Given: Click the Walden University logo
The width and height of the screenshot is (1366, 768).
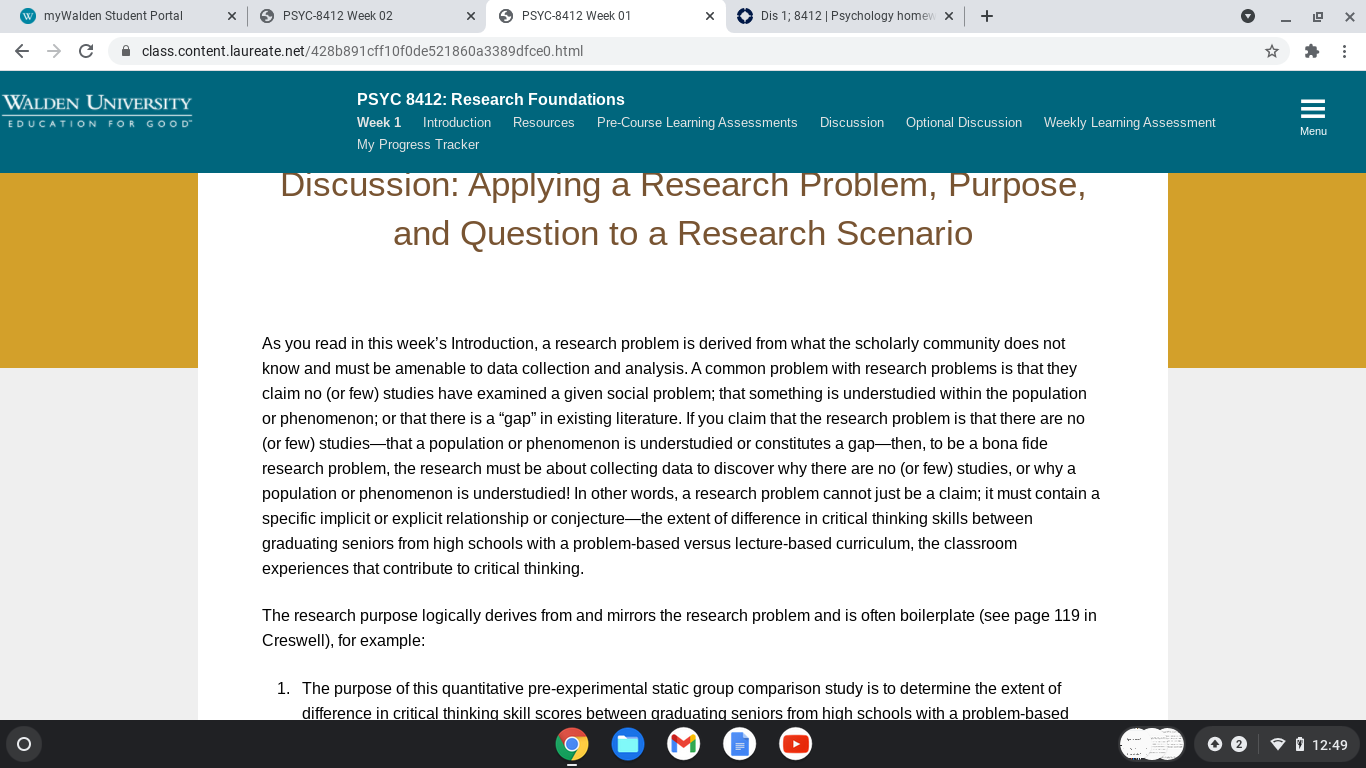Looking at the screenshot, I should [x=97, y=110].
